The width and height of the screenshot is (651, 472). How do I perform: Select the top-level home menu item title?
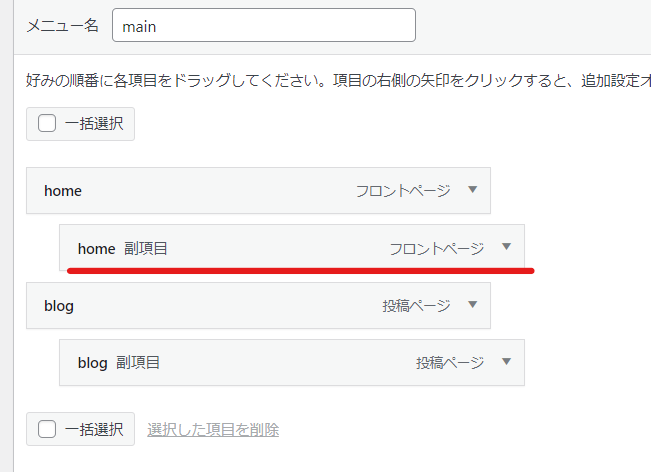63,190
